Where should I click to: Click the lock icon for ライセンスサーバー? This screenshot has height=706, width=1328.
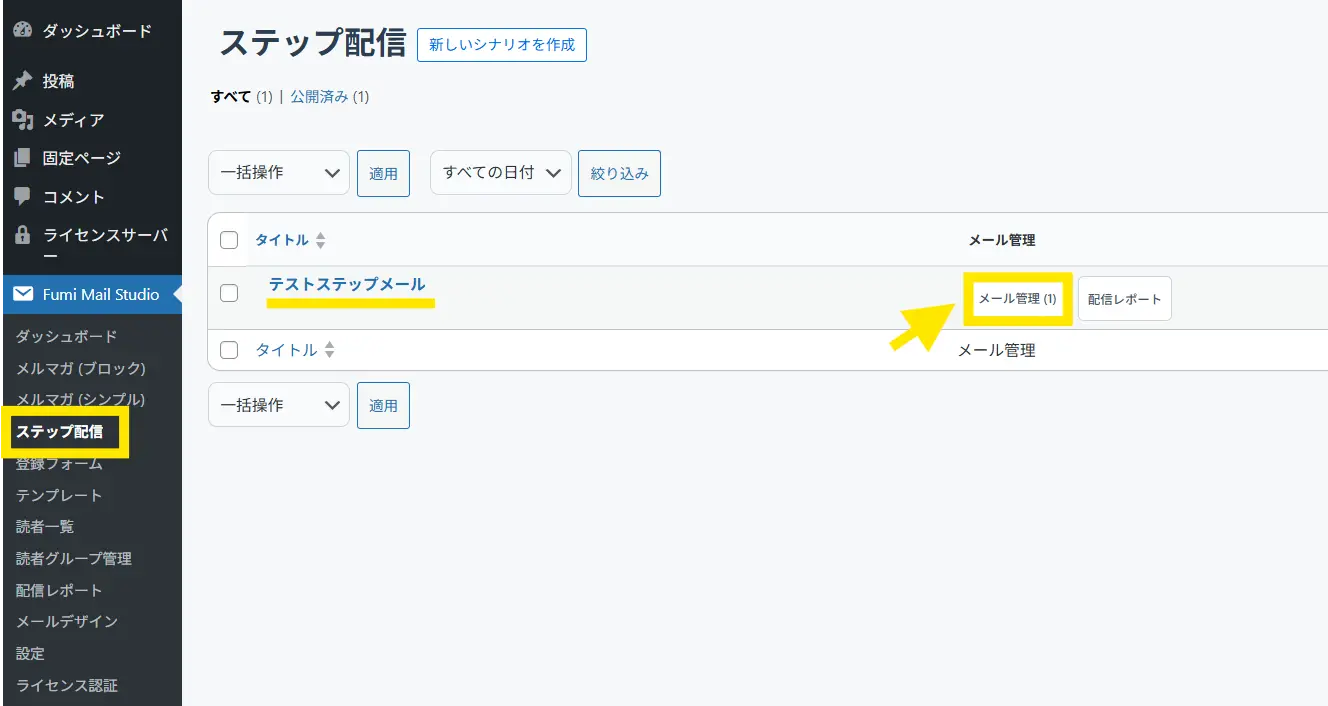tap(22, 236)
